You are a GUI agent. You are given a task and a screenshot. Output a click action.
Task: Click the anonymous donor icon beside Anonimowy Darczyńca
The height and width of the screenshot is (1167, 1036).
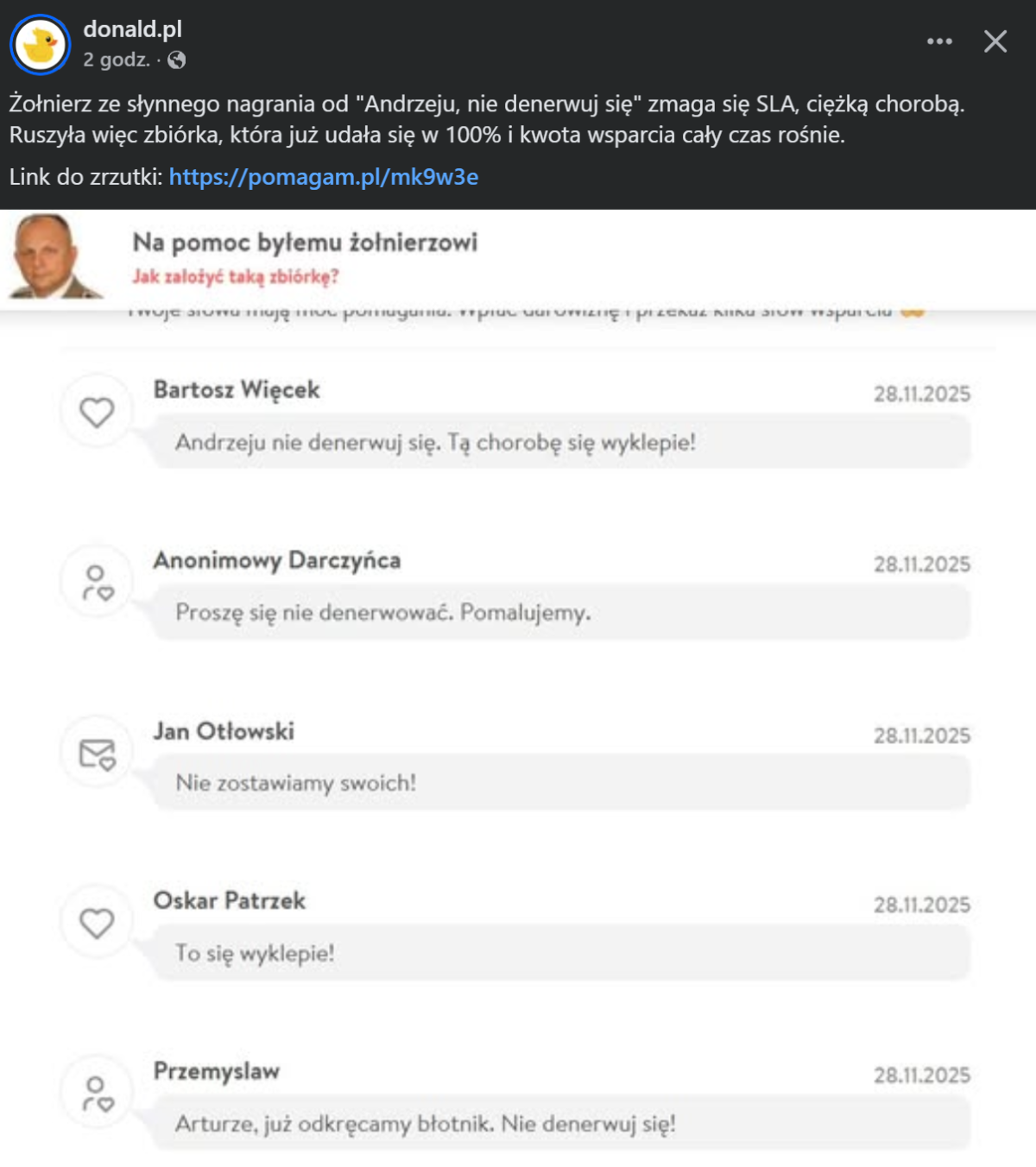97,583
